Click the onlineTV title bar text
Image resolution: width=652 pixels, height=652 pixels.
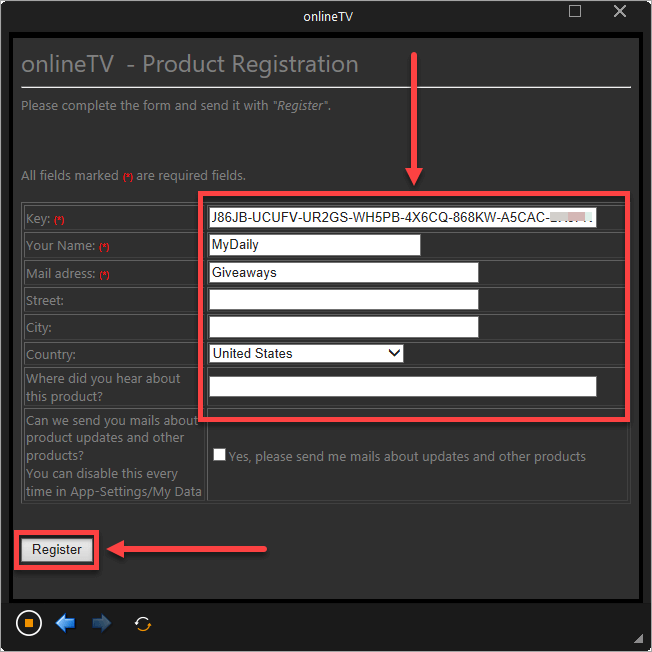coord(328,16)
